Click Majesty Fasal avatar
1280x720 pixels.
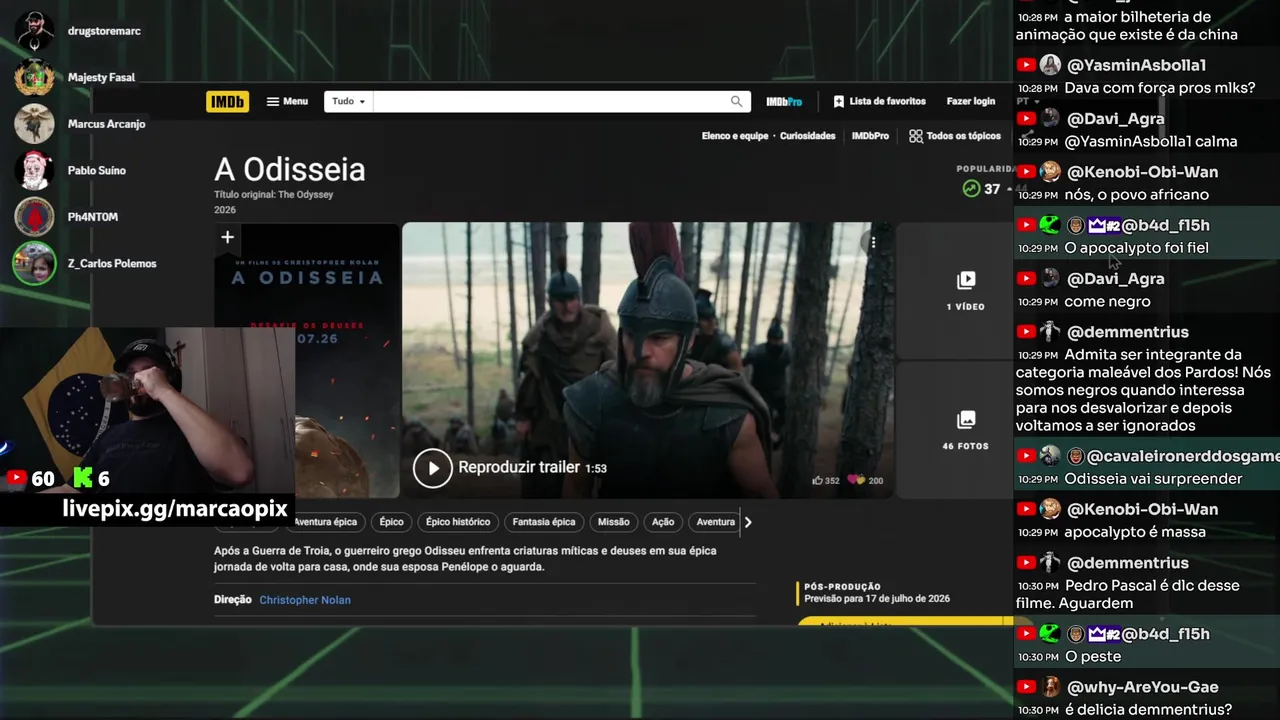[34, 77]
